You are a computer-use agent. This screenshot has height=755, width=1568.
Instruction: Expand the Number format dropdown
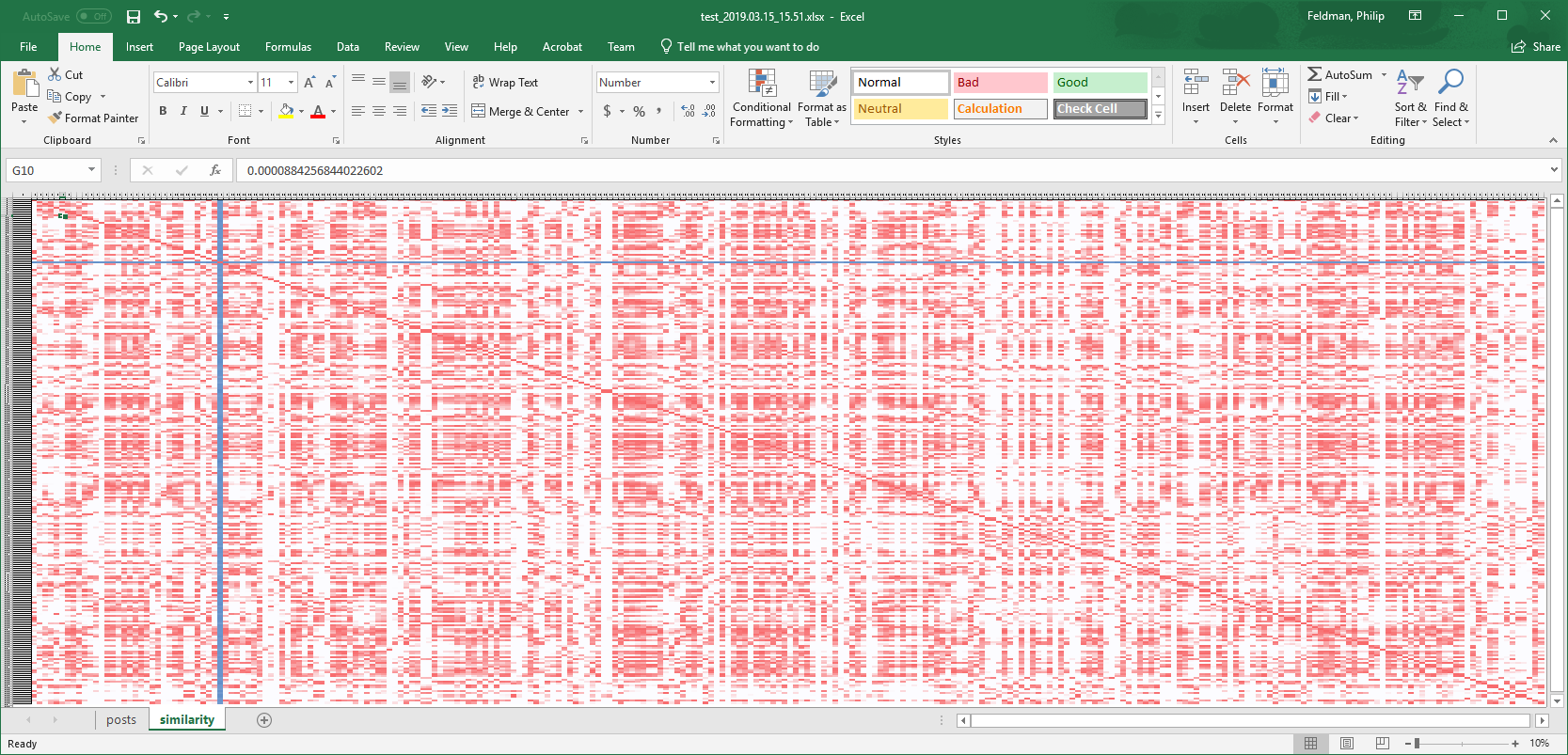tap(712, 83)
